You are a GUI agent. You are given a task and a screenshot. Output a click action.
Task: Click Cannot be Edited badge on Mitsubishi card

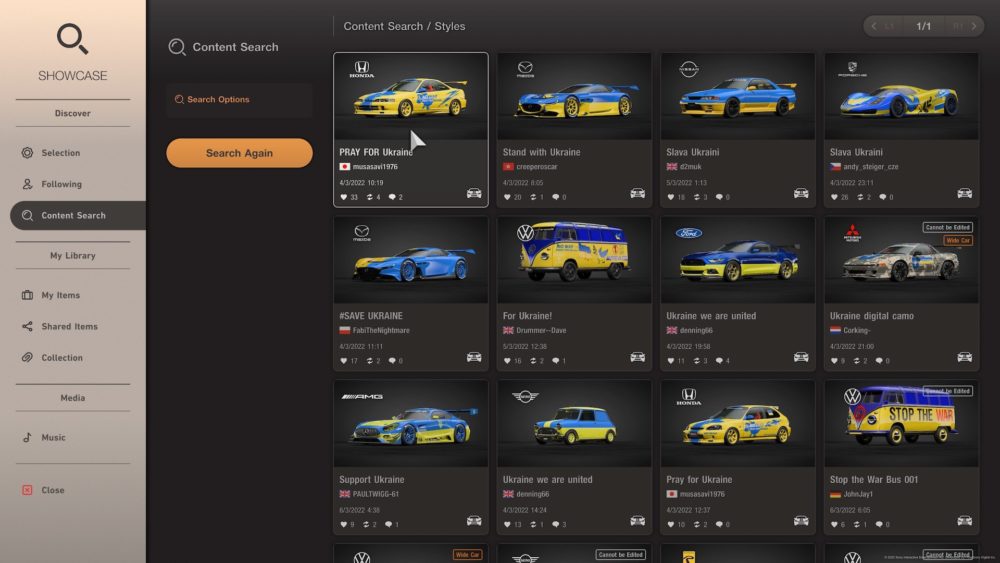[948, 227]
